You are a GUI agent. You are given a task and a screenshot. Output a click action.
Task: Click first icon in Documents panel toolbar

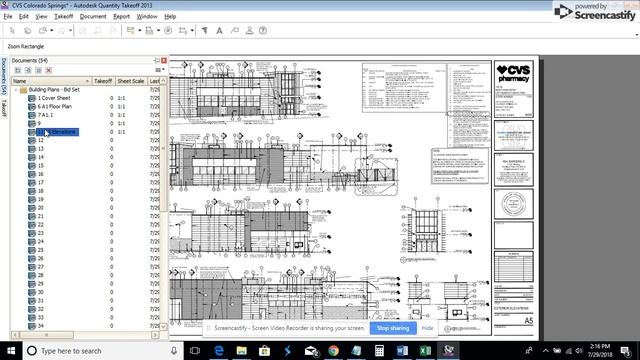18,70
